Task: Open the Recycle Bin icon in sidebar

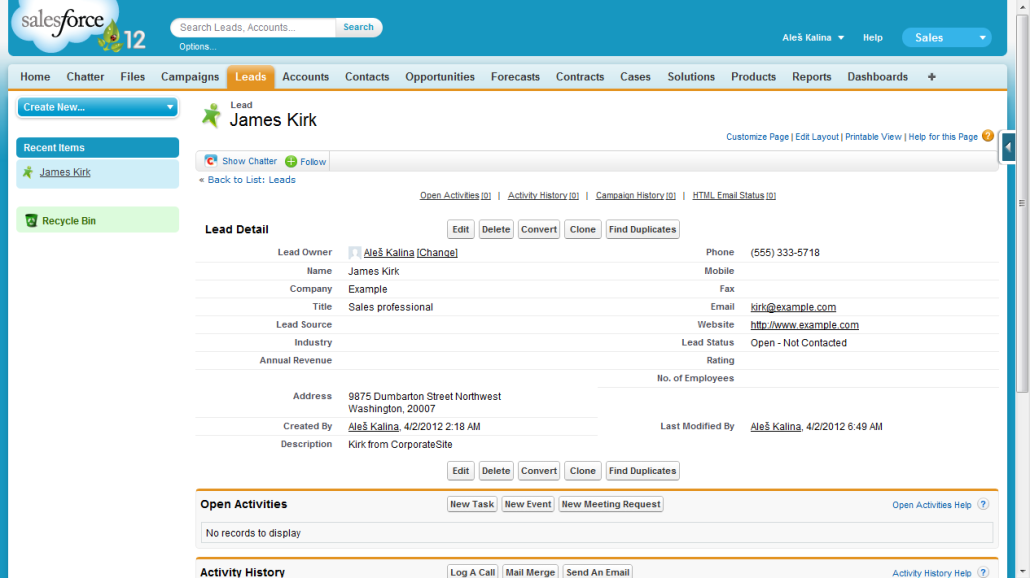Action: tap(31, 221)
